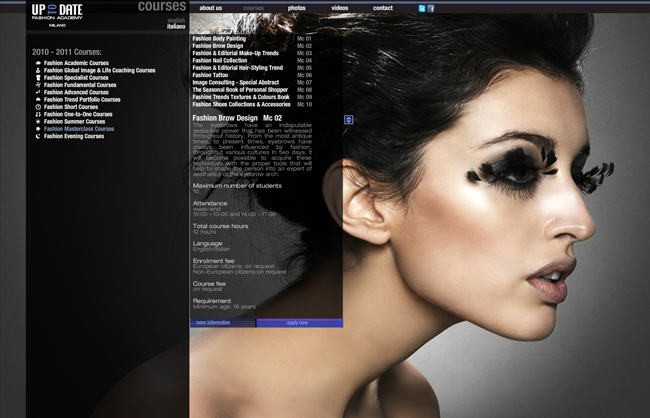Image resolution: width=650 pixels, height=418 pixels.
Task: Open the Twitter social icon
Action: 422,8
